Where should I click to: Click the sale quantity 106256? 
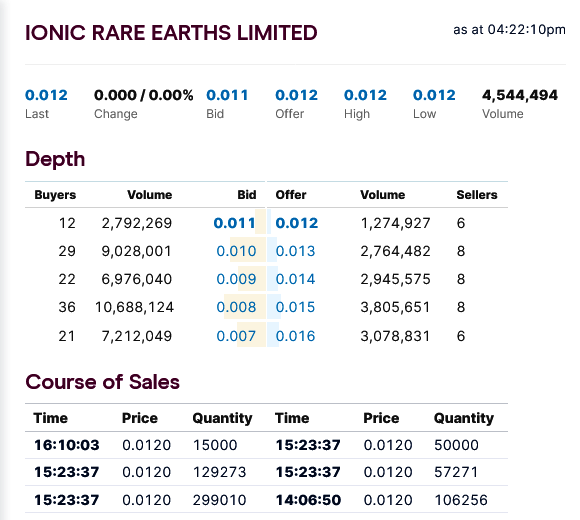(x=461, y=500)
